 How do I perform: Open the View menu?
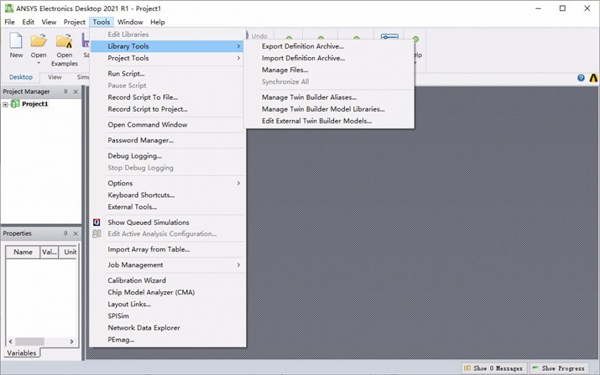pyautogui.click(x=49, y=22)
